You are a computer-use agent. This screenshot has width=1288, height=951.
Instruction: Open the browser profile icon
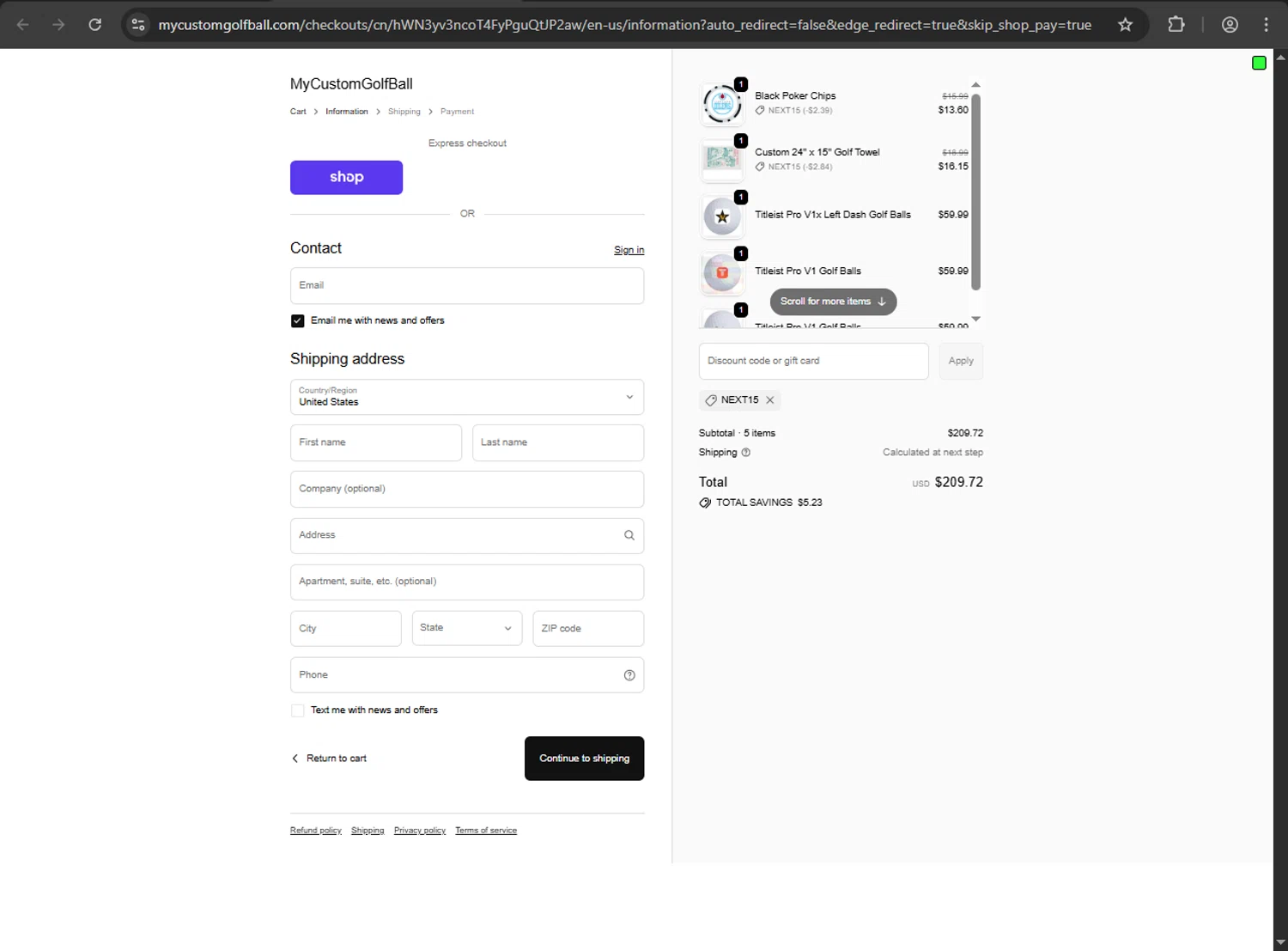pos(1230,25)
